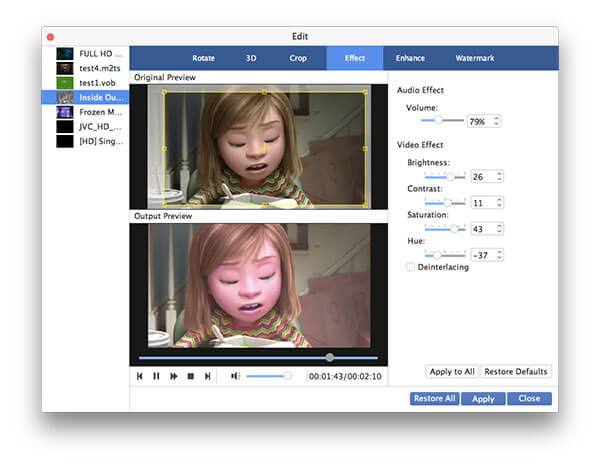Click the Contrast slider handle
600x468 pixels.
pyautogui.click(x=447, y=202)
